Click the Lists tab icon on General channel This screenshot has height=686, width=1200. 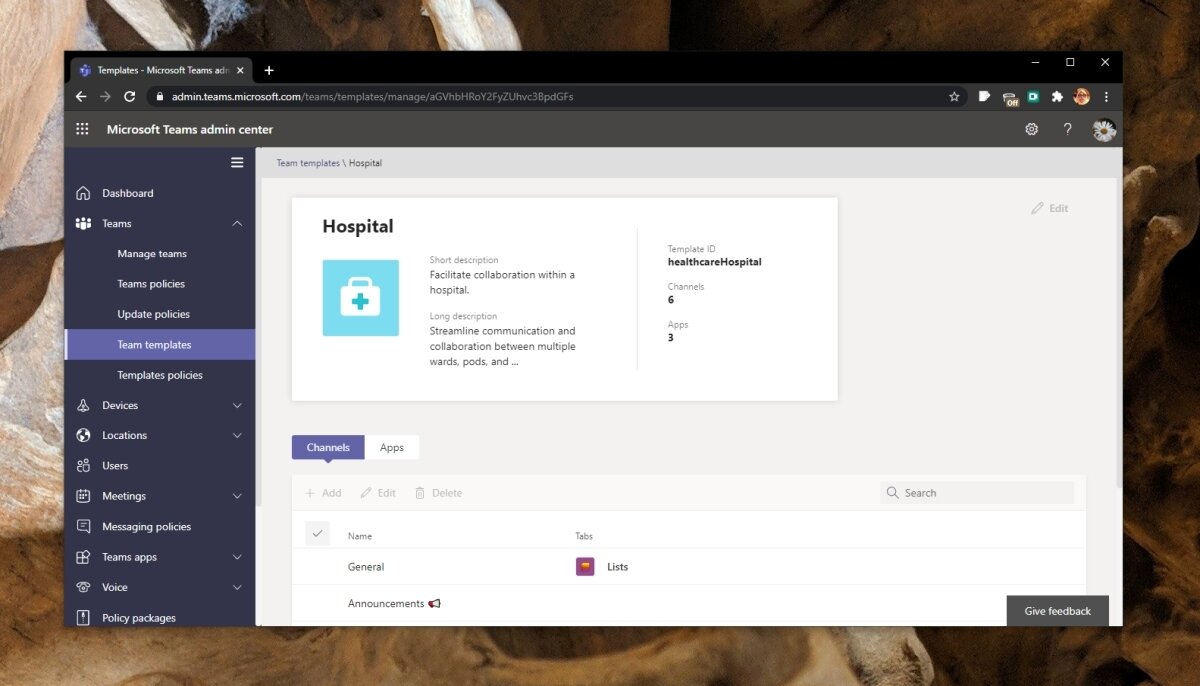(585, 566)
